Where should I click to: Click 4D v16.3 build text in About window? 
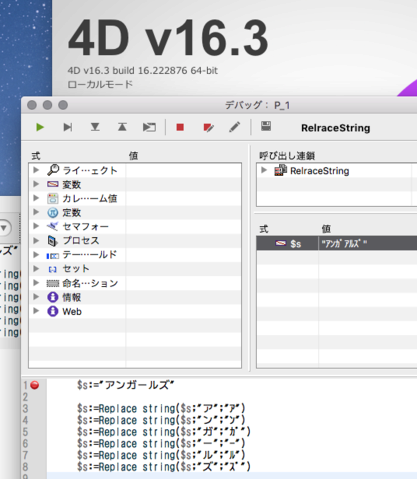(143, 71)
